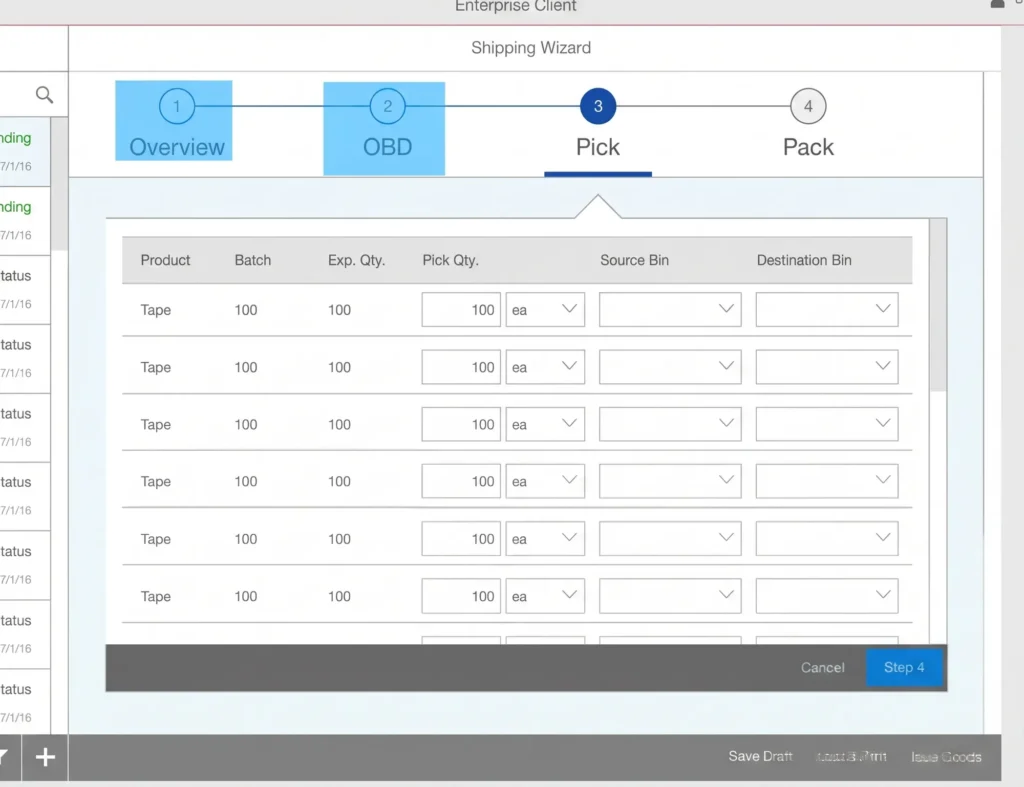Click the Enterprise Client window title
Viewport: 1024px width, 787px height.
pyautogui.click(x=515, y=6)
